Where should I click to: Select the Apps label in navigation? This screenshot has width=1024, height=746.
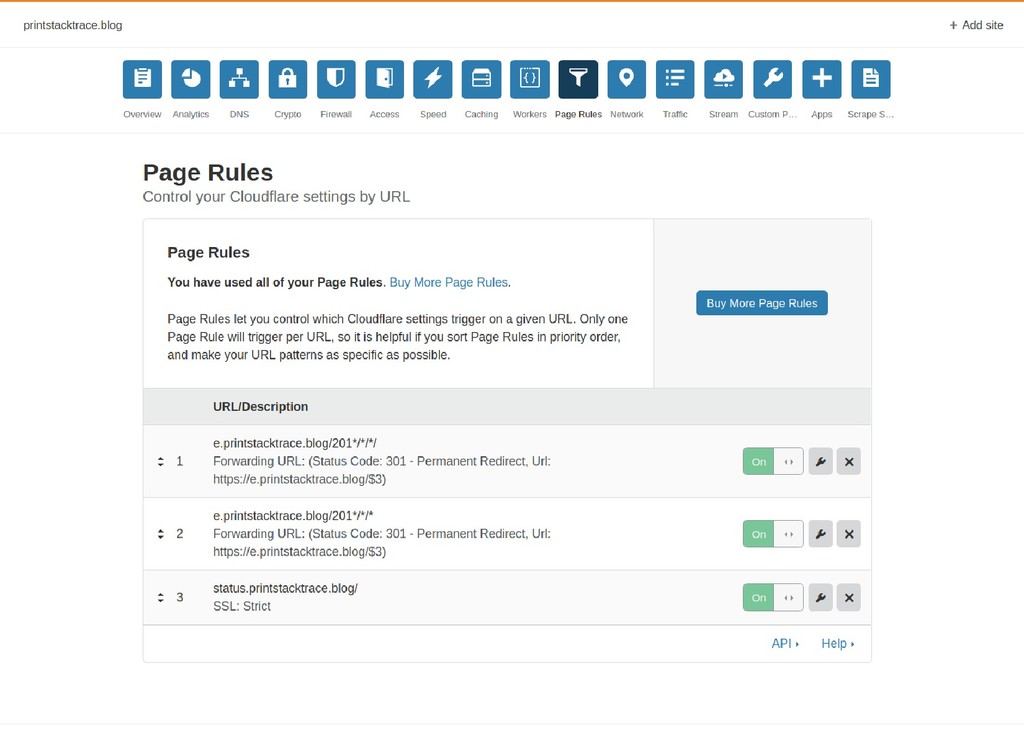coord(822,114)
